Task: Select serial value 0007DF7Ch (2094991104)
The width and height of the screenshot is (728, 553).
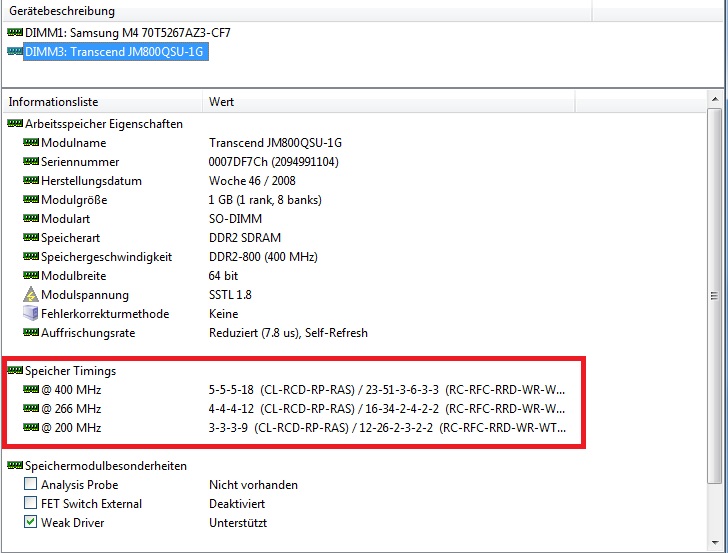Action: [x=273, y=162]
